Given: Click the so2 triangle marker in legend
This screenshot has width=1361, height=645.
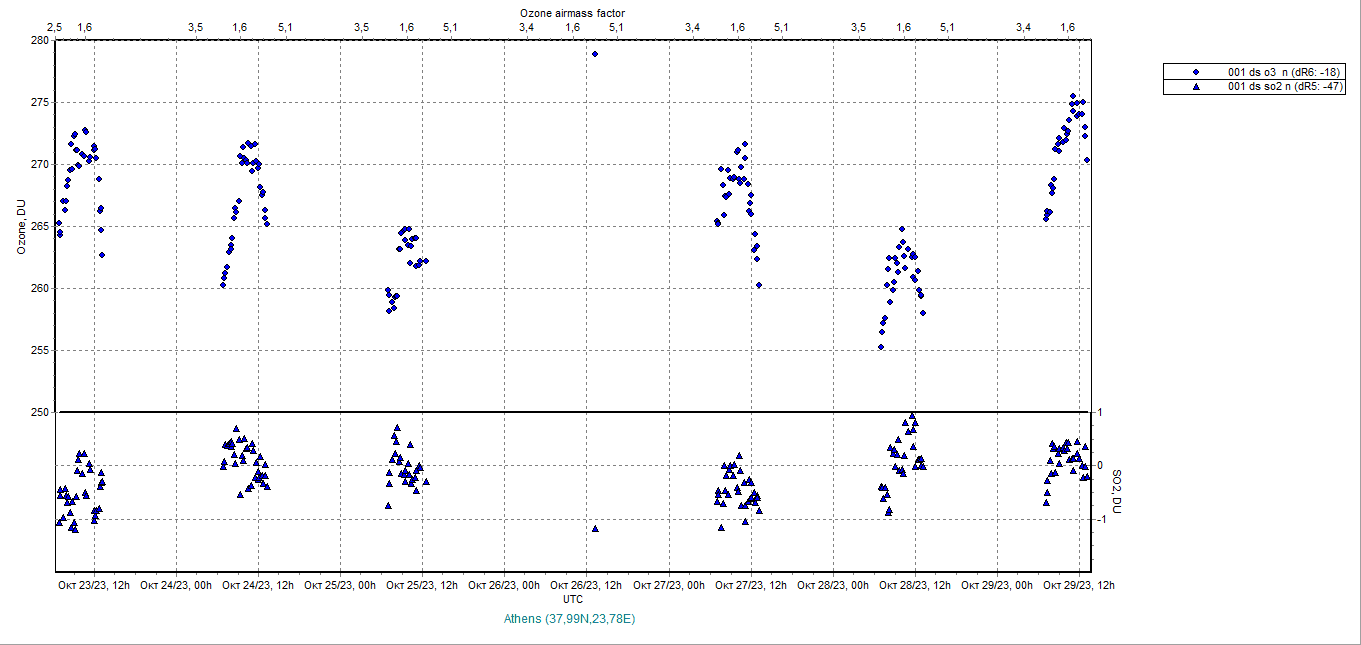Looking at the screenshot, I should pos(1196,87).
